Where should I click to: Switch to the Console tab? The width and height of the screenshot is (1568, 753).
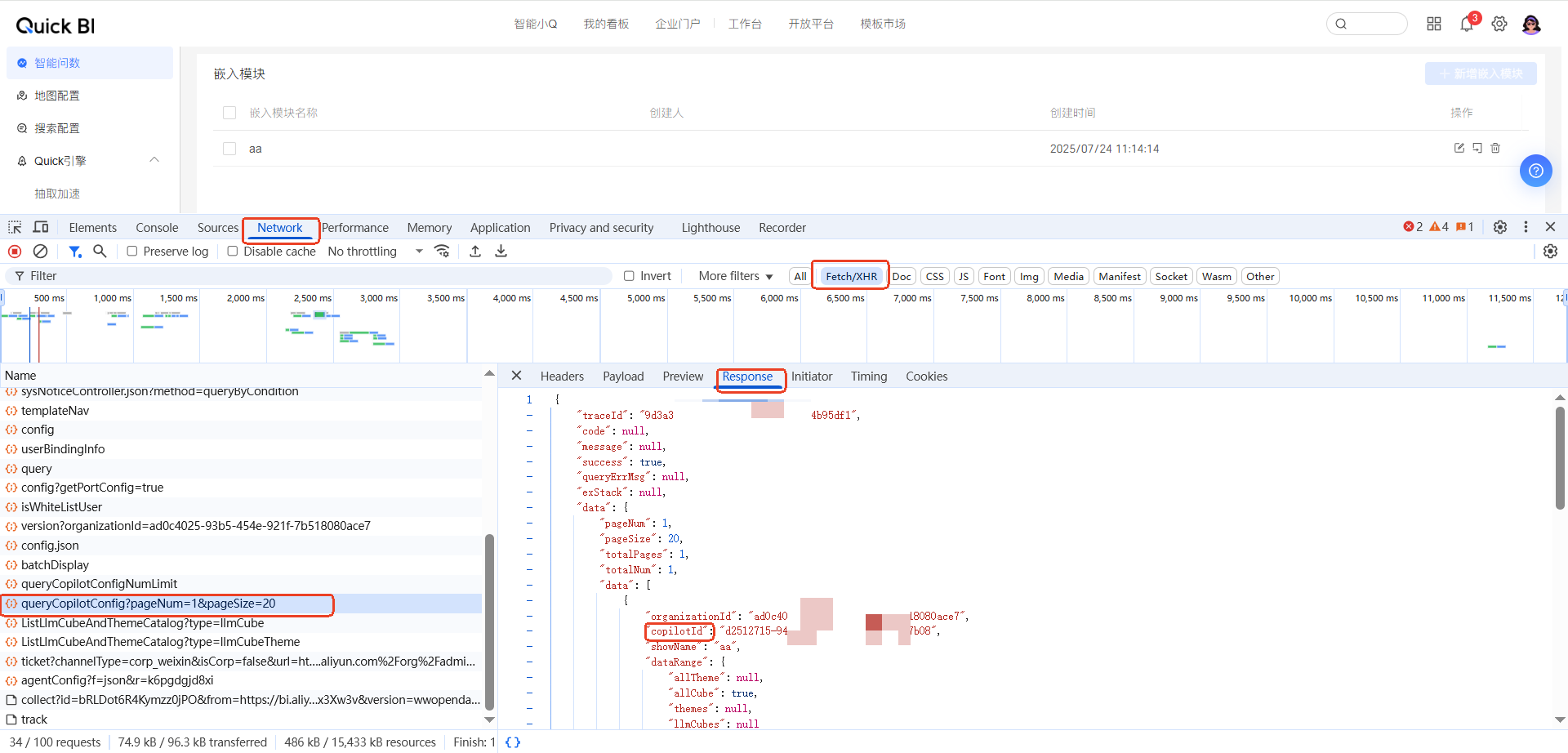pyautogui.click(x=157, y=228)
